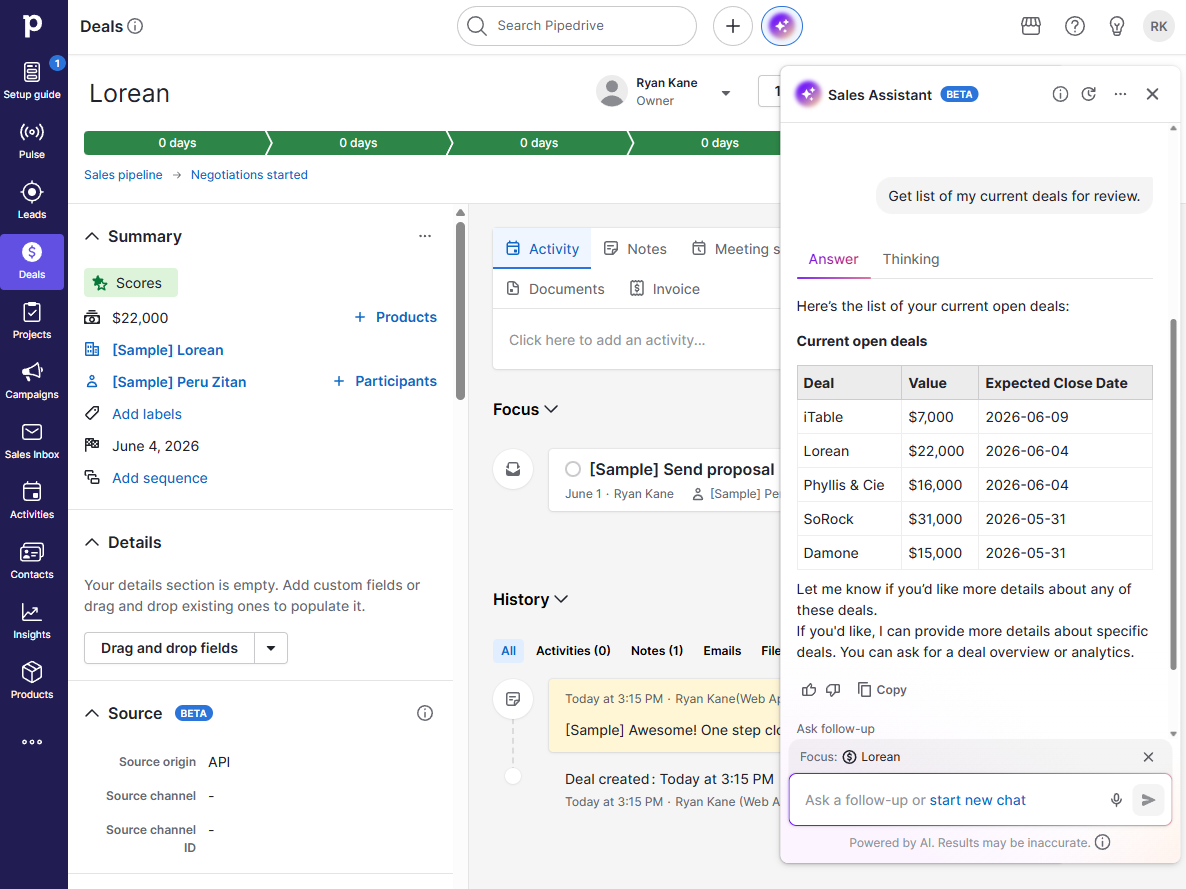
Task: Open the Invoice tab
Action: tap(664, 289)
